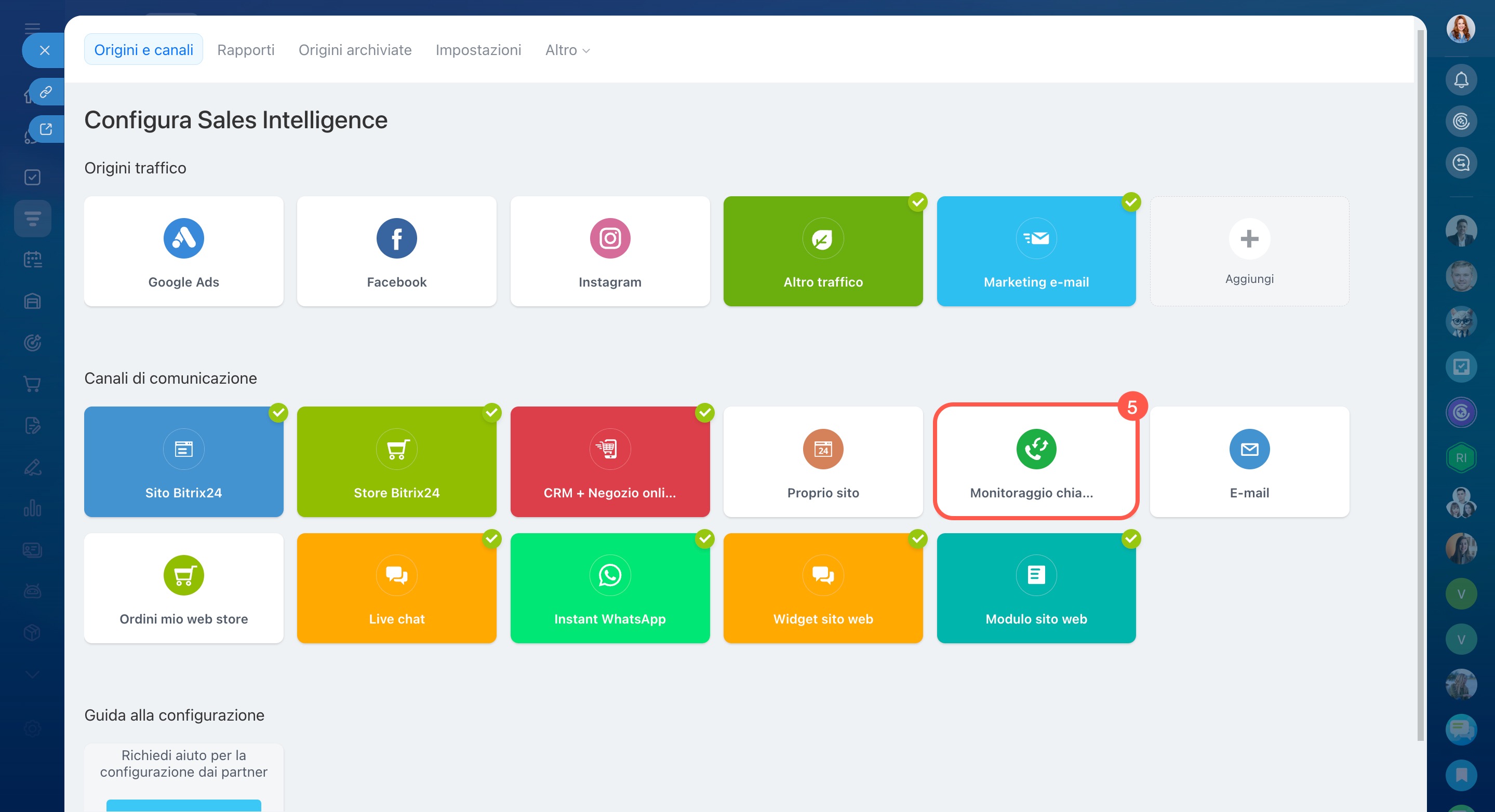Image resolution: width=1495 pixels, height=812 pixels.
Task: Open the Proprio sito channel
Action: click(x=822, y=462)
